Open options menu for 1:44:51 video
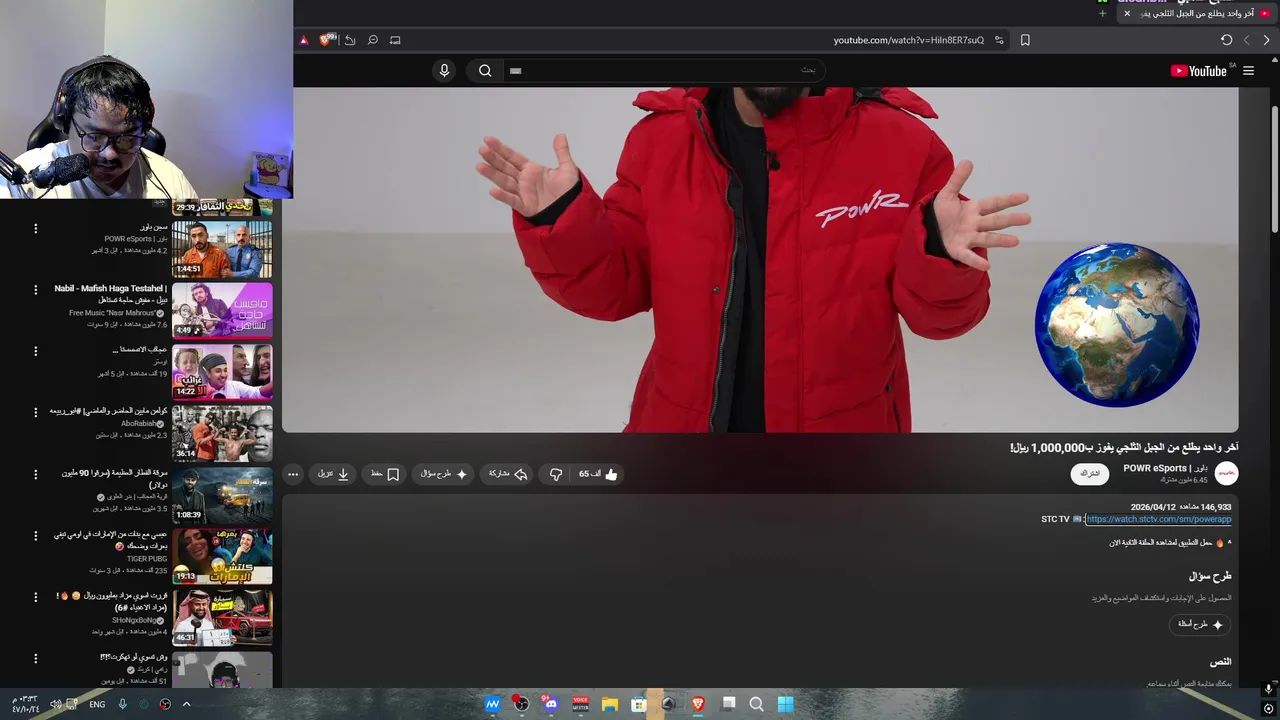Screen dimensions: 1280x720 click(x=35, y=229)
